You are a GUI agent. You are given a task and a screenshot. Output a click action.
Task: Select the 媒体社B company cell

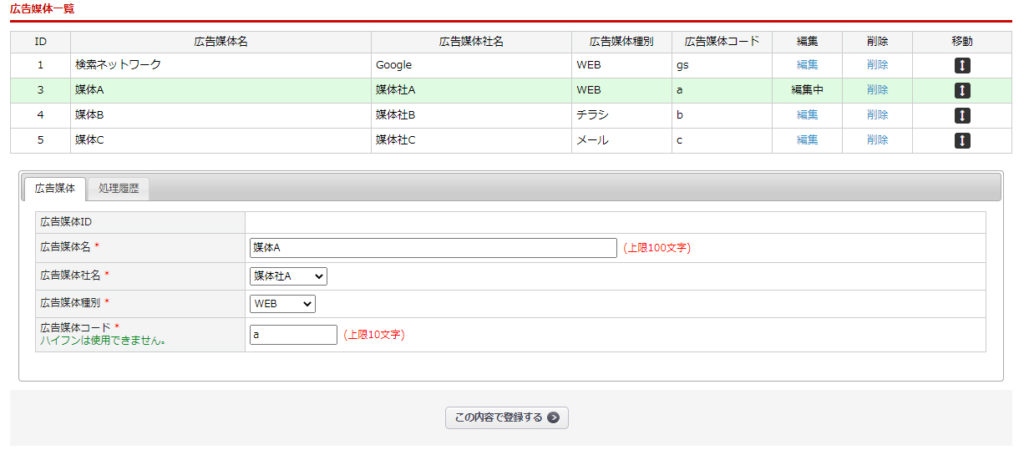tap(472, 116)
